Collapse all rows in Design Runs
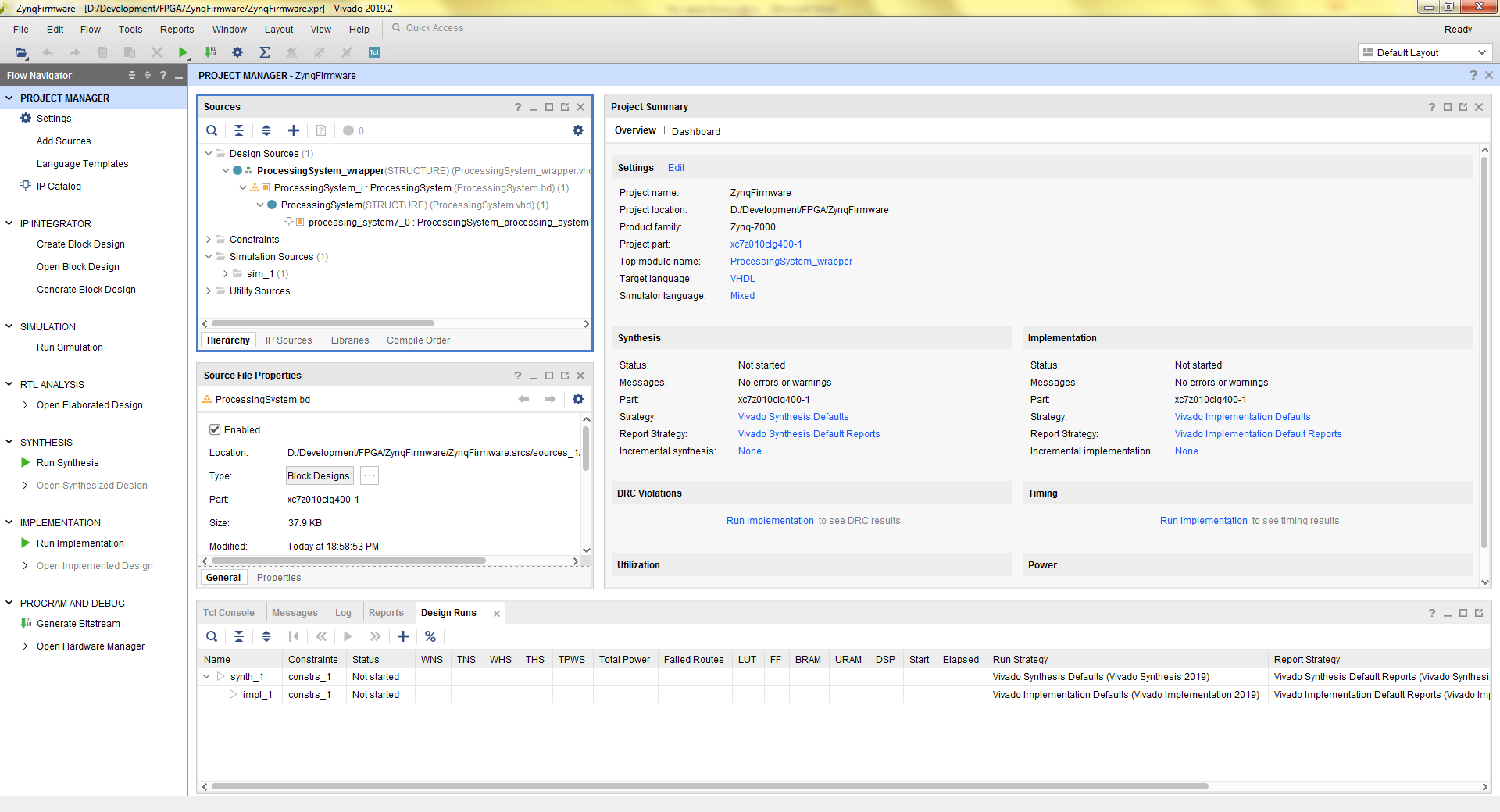Screen dimensions: 1500x812 (239, 636)
